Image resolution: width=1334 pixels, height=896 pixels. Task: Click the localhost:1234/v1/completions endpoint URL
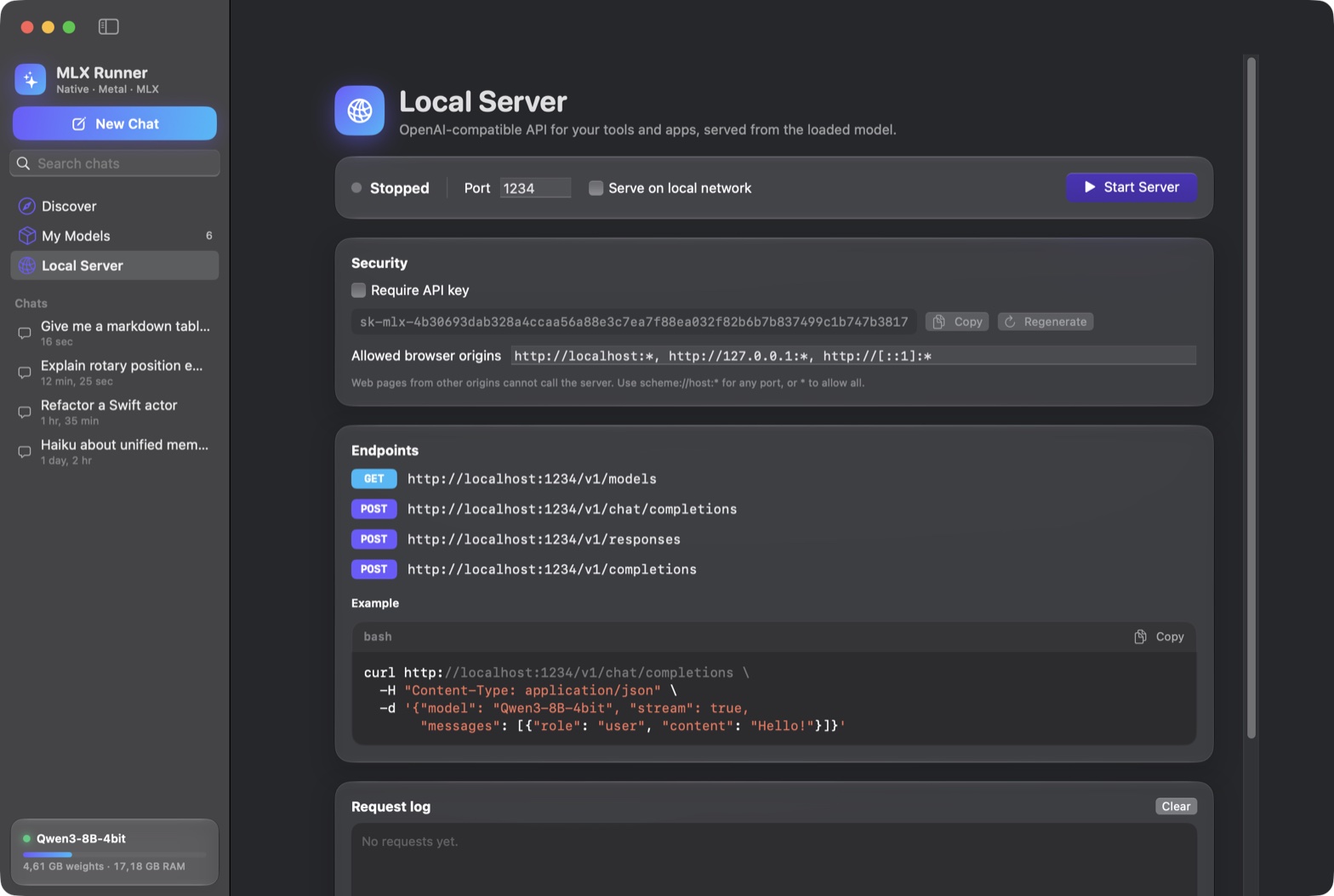click(x=552, y=569)
